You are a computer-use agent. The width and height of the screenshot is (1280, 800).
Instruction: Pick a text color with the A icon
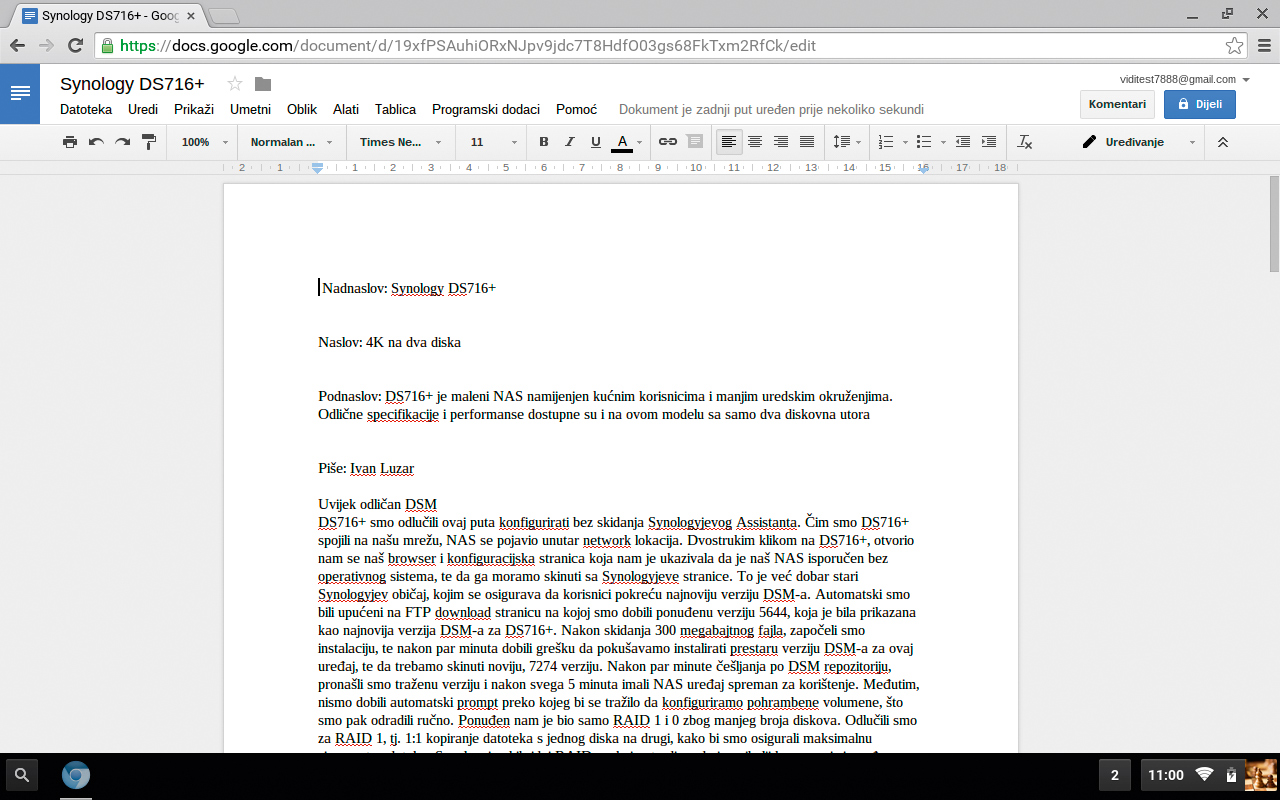pos(622,142)
